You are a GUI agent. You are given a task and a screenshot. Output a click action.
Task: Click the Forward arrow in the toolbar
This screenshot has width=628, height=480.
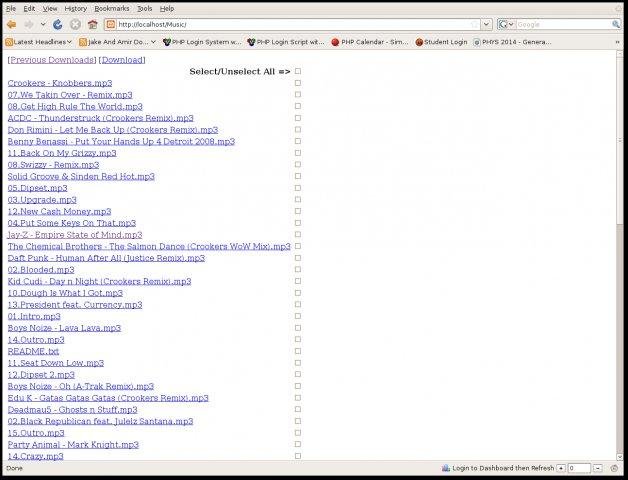(x=29, y=24)
